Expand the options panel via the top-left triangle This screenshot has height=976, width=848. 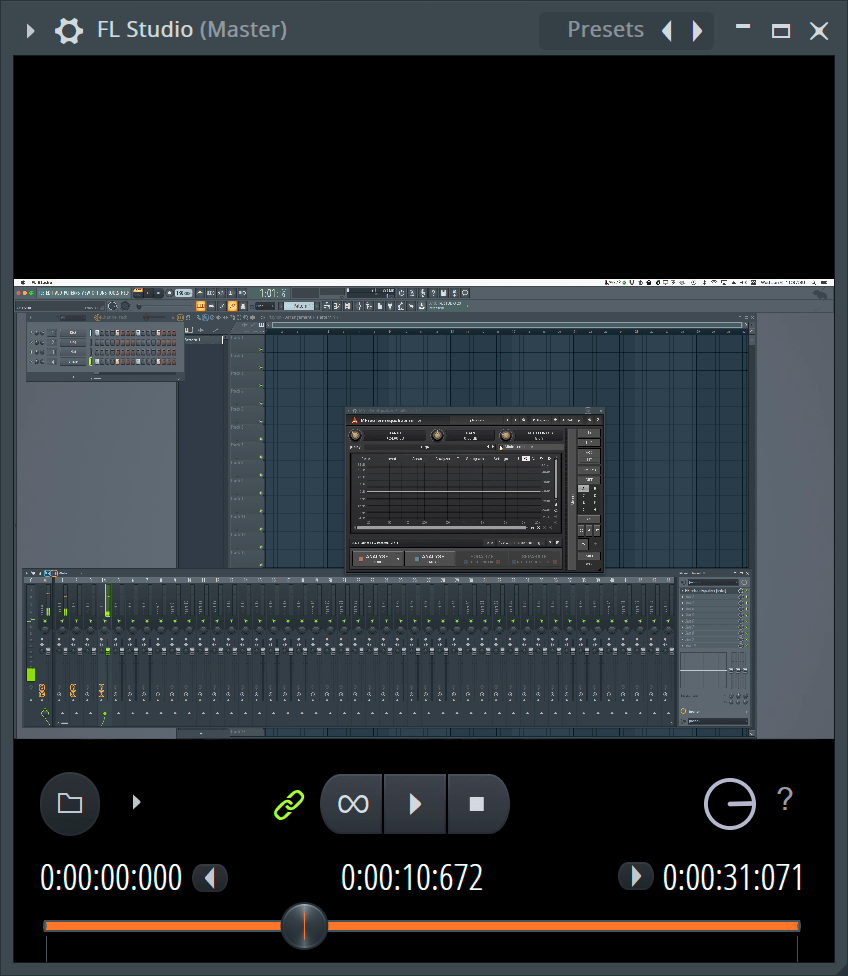[x=29, y=30]
